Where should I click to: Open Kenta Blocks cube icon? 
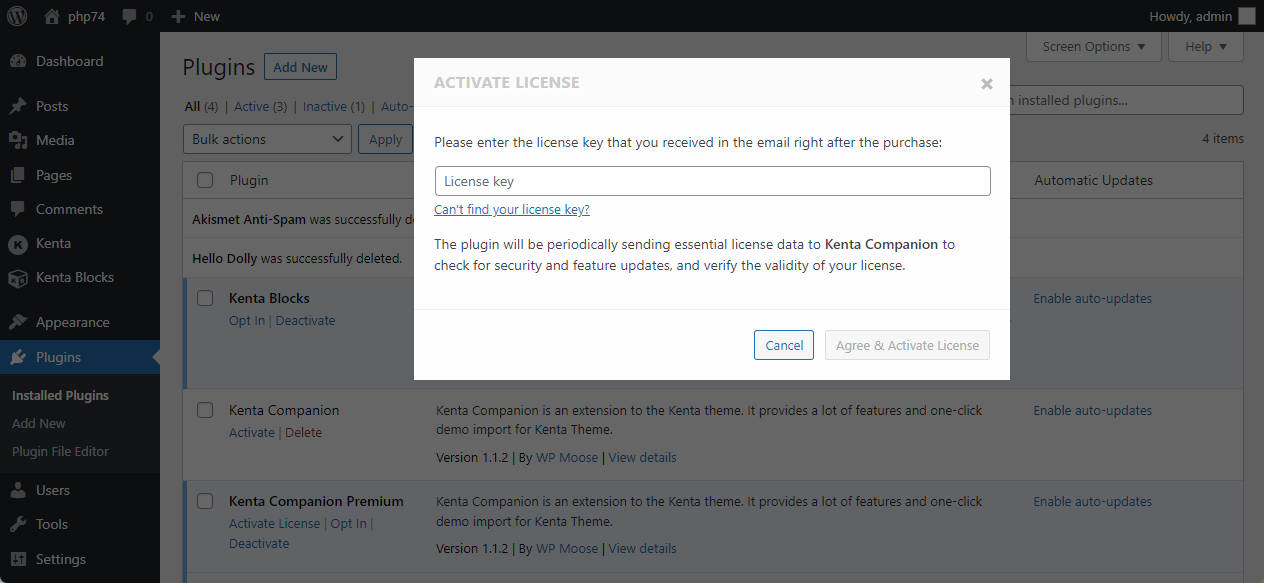coord(18,277)
